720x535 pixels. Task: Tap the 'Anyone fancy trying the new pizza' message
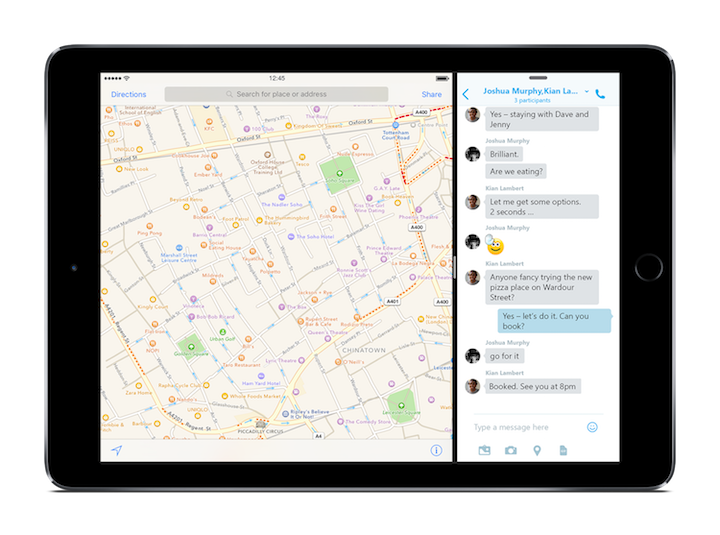click(x=542, y=287)
